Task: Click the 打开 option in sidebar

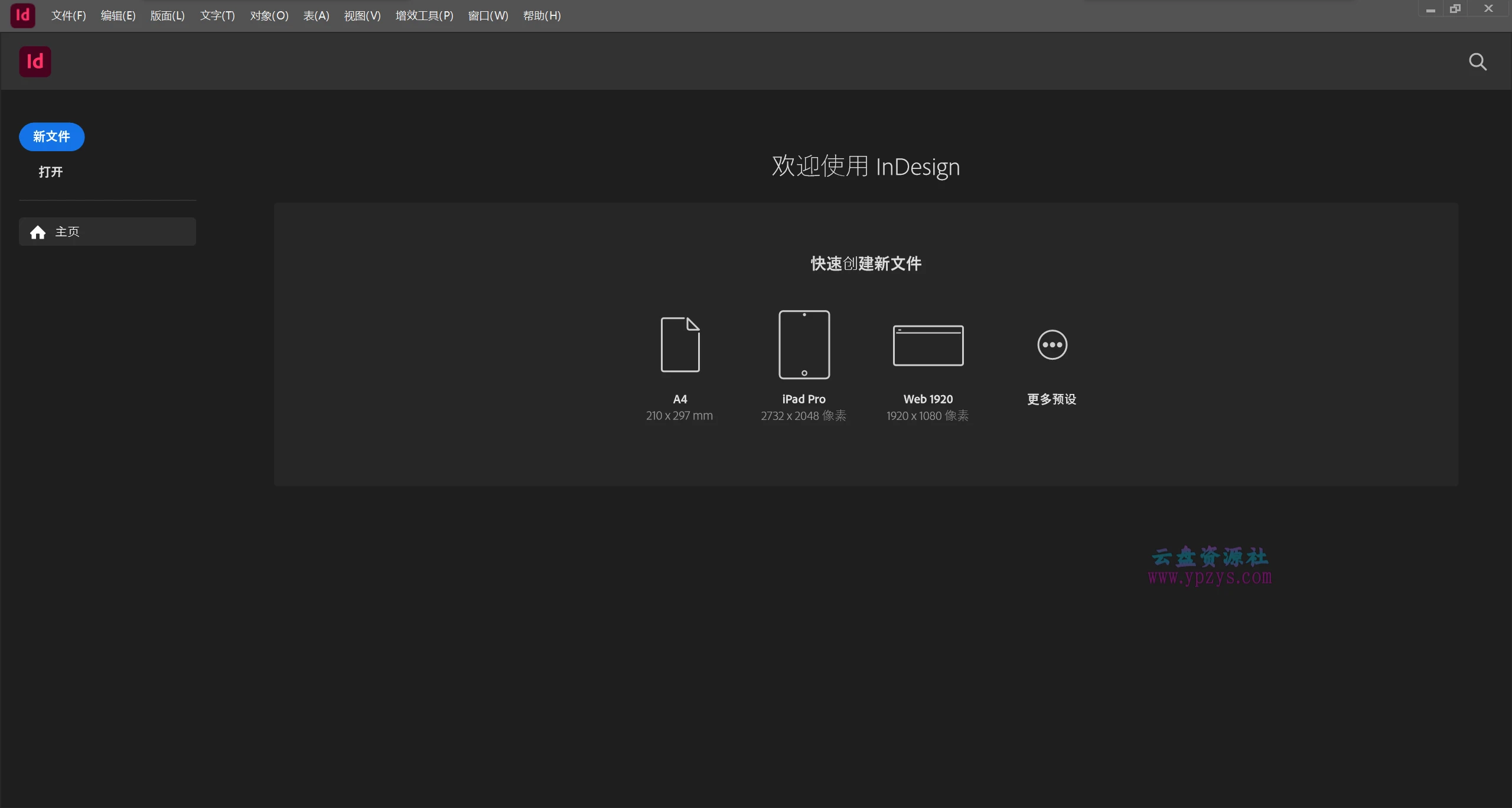Action: pyautogui.click(x=50, y=172)
